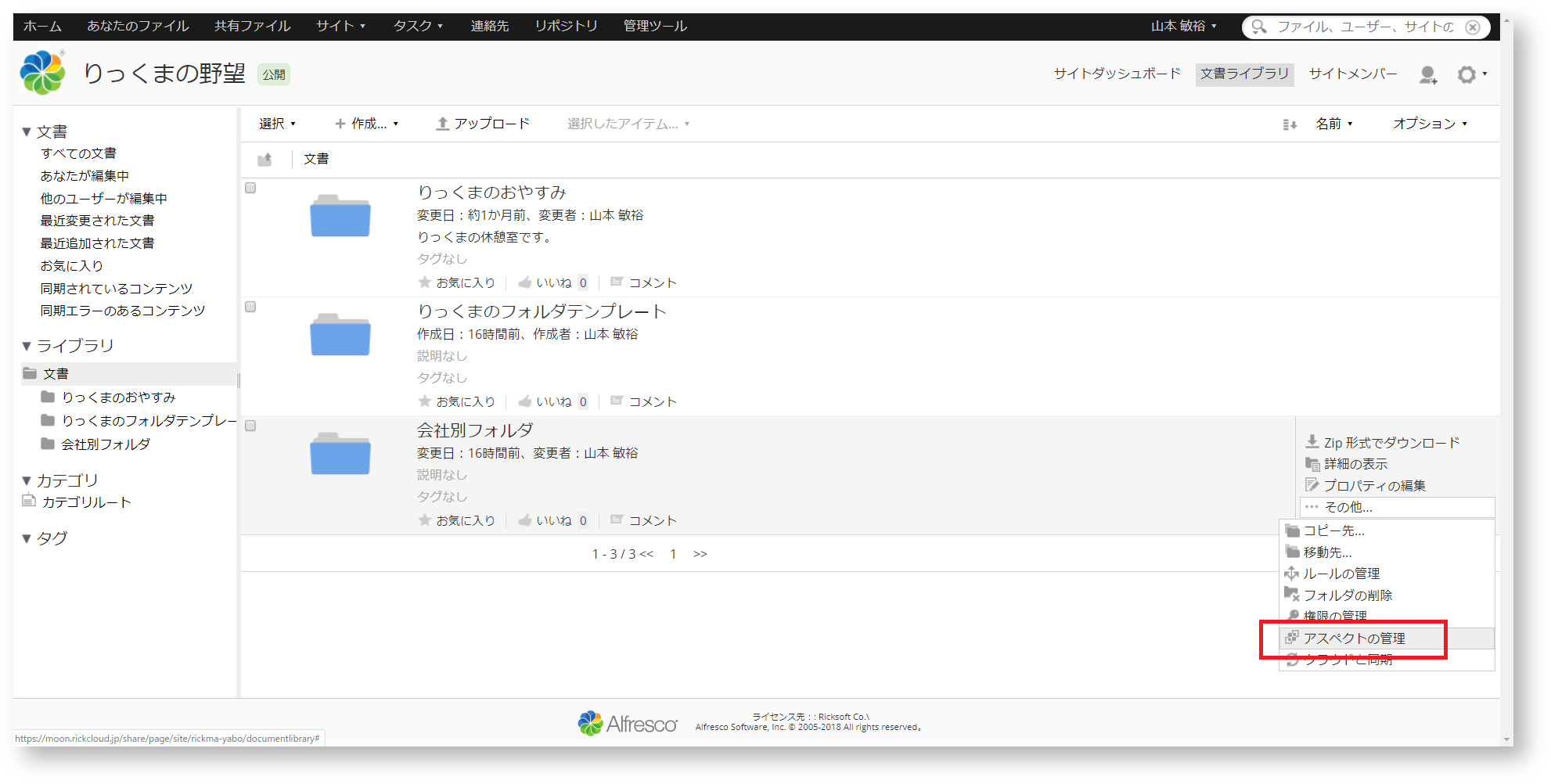
Task: Check the りっくまのフォルダテンプレート row checkbox
Action: [250, 307]
